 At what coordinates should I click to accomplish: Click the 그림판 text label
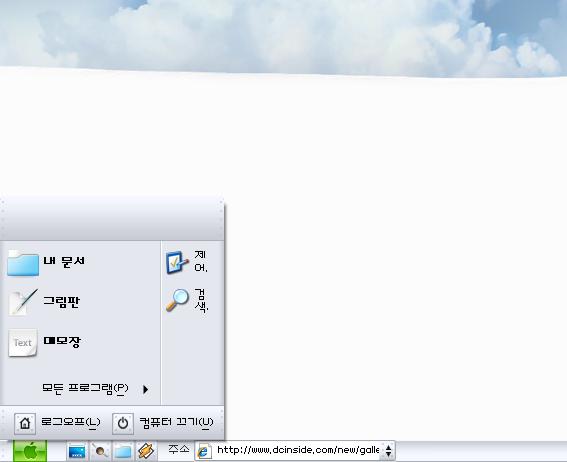click(x=61, y=301)
